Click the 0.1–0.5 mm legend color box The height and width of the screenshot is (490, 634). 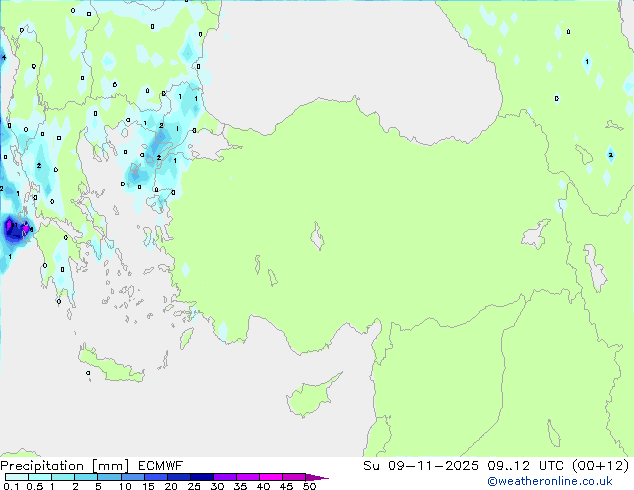coord(17,477)
